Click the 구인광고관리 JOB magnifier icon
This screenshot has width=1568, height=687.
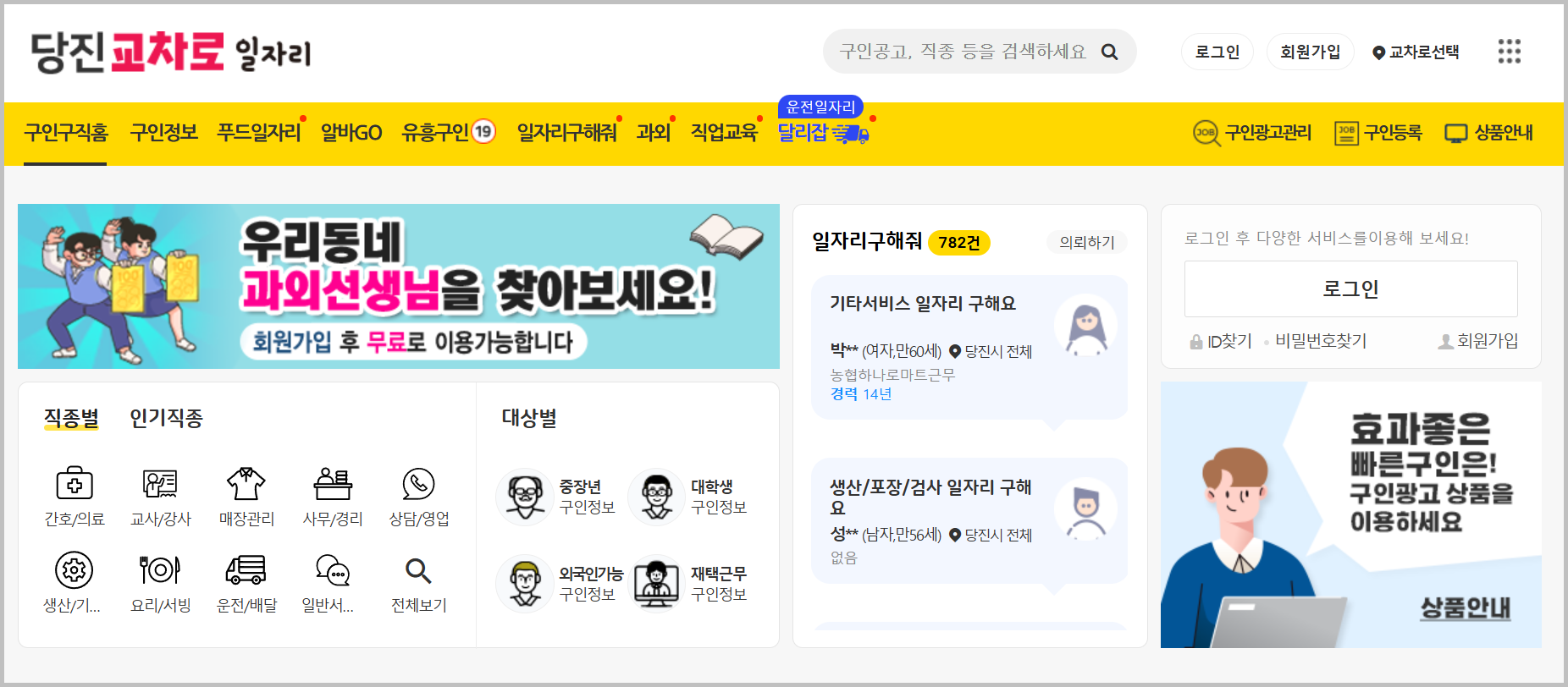1206,133
